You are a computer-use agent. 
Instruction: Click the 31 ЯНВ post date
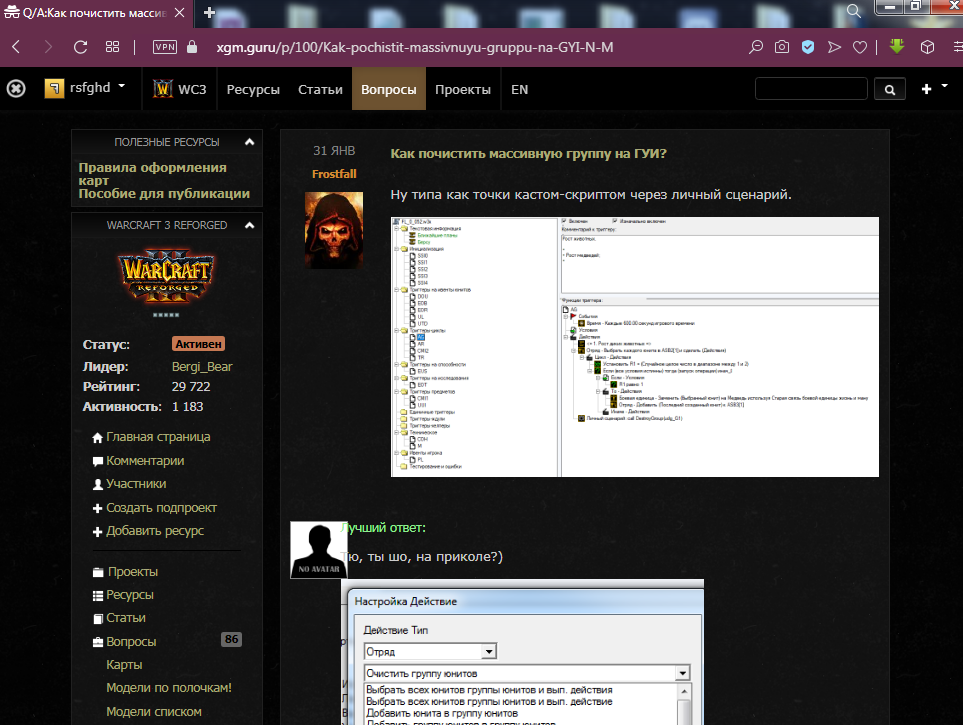334,151
